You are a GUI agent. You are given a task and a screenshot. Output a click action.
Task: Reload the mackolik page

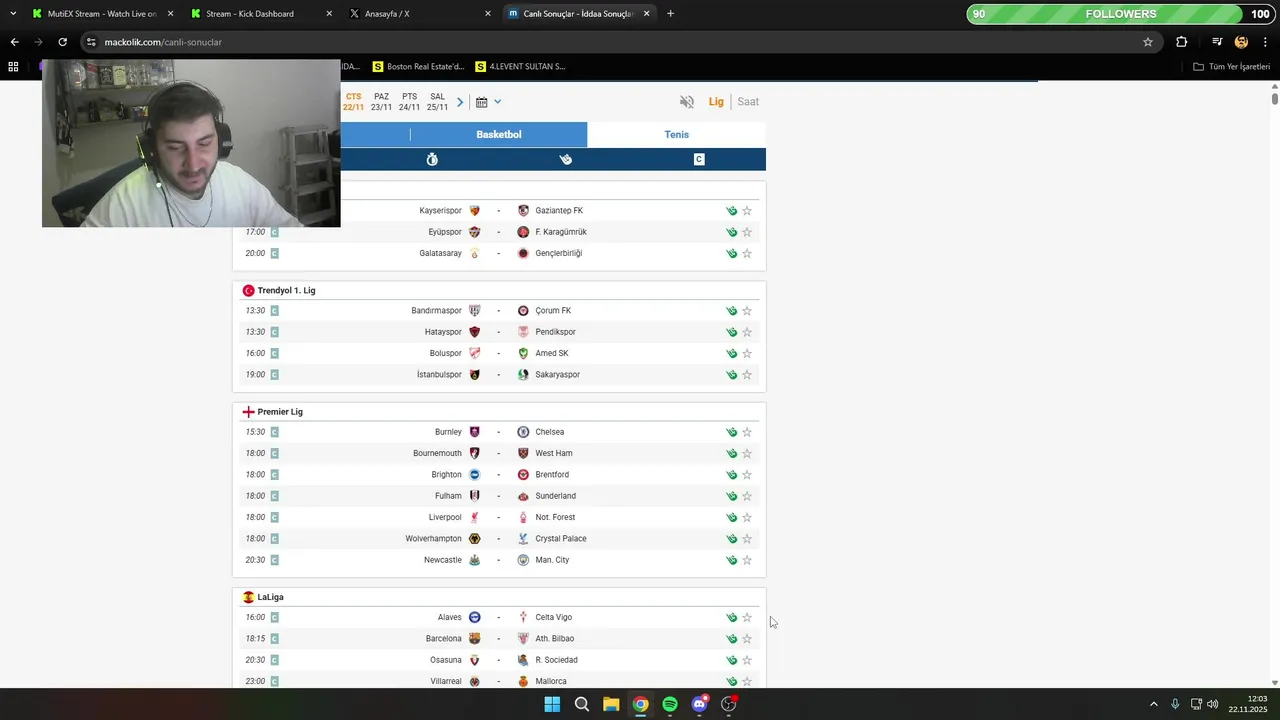pyautogui.click(x=62, y=42)
